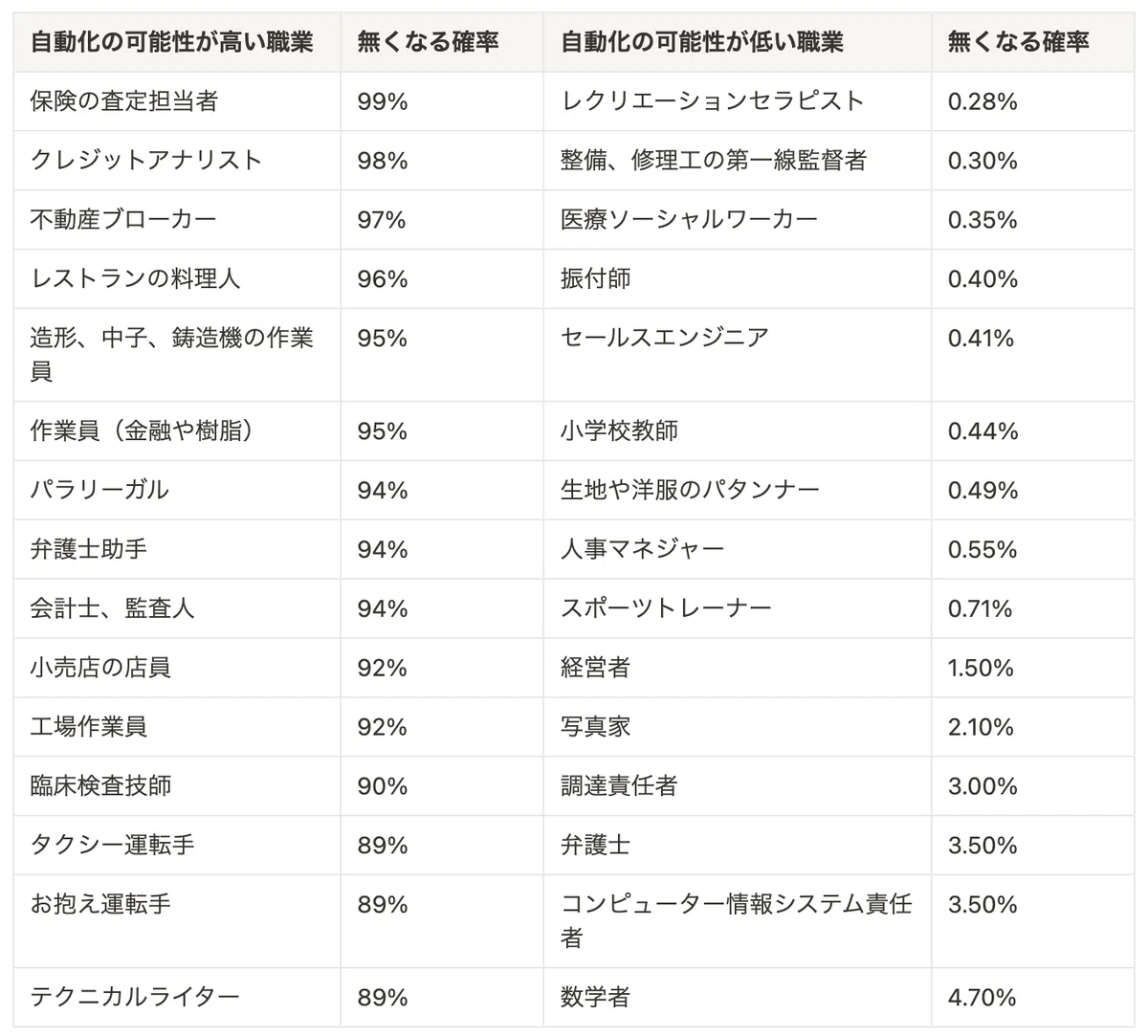Select the 保険の査定担当者 cell
Image resolution: width=1148 pixels, height=1036 pixels.
[x=177, y=101]
